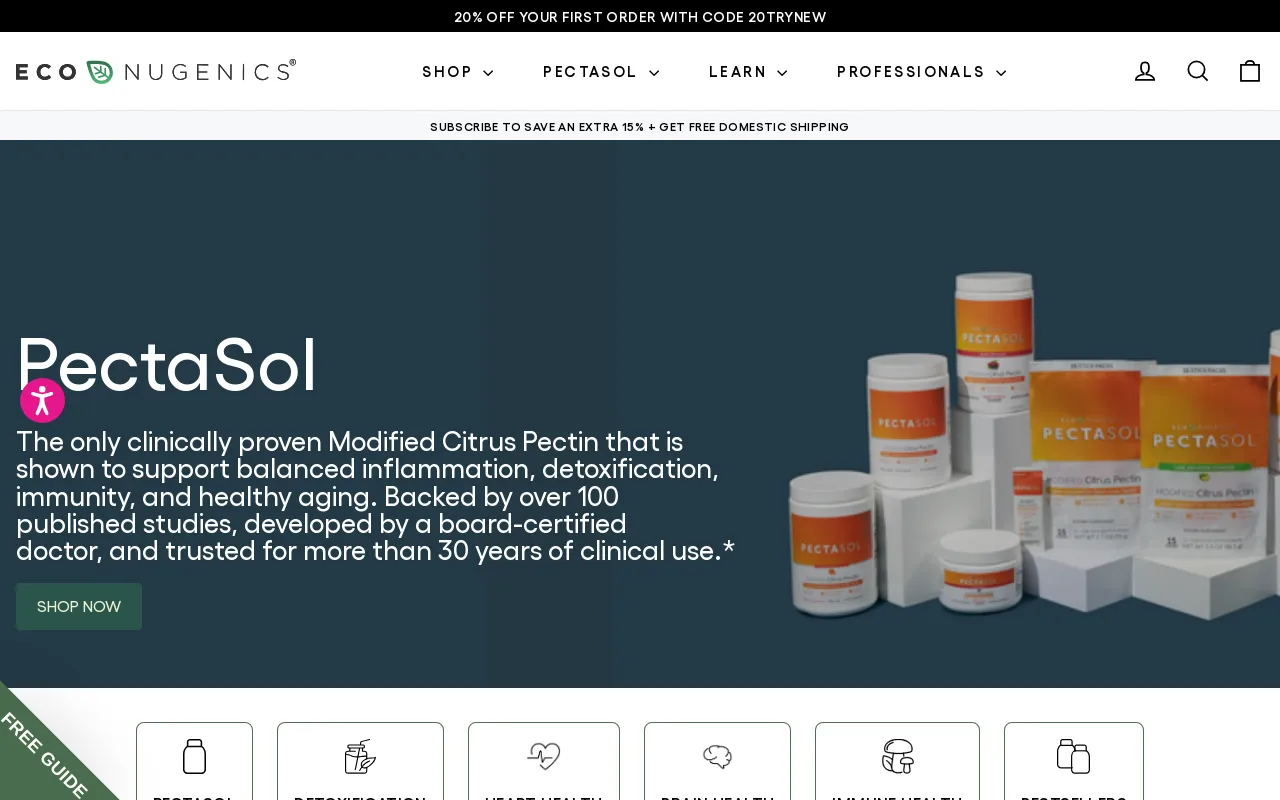Image resolution: width=1280 pixels, height=800 pixels.
Task: Click the PectaSol products hero image
Action: [x=1032, y=445]
